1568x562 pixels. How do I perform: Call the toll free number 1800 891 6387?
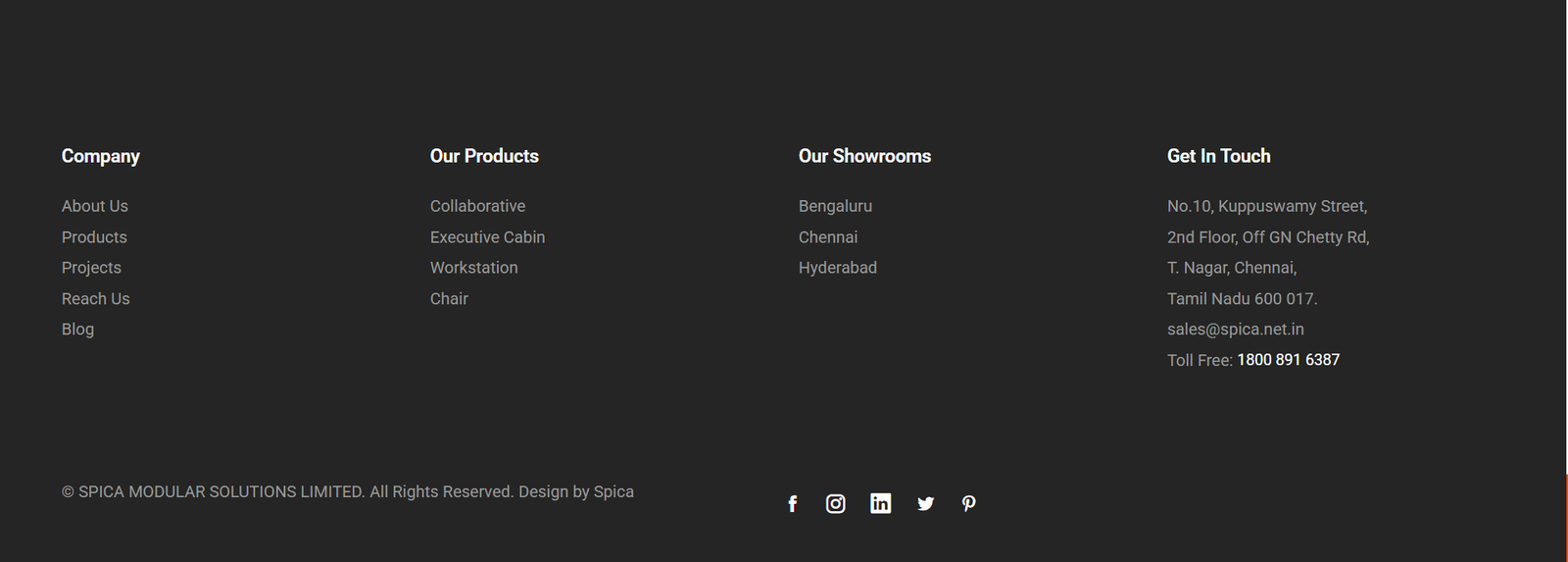(1288, 360)
